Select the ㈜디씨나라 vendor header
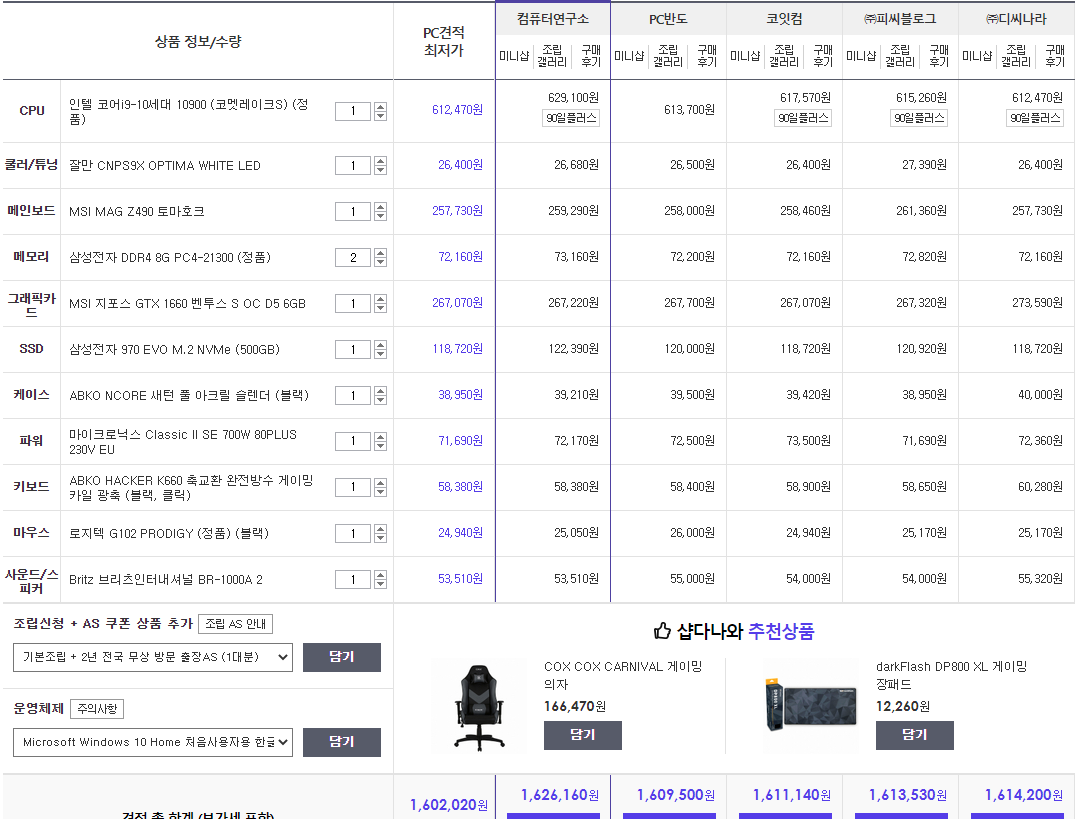This screenshot has height=819, width=1079. pyautogui.click(x=1016, y=19)
